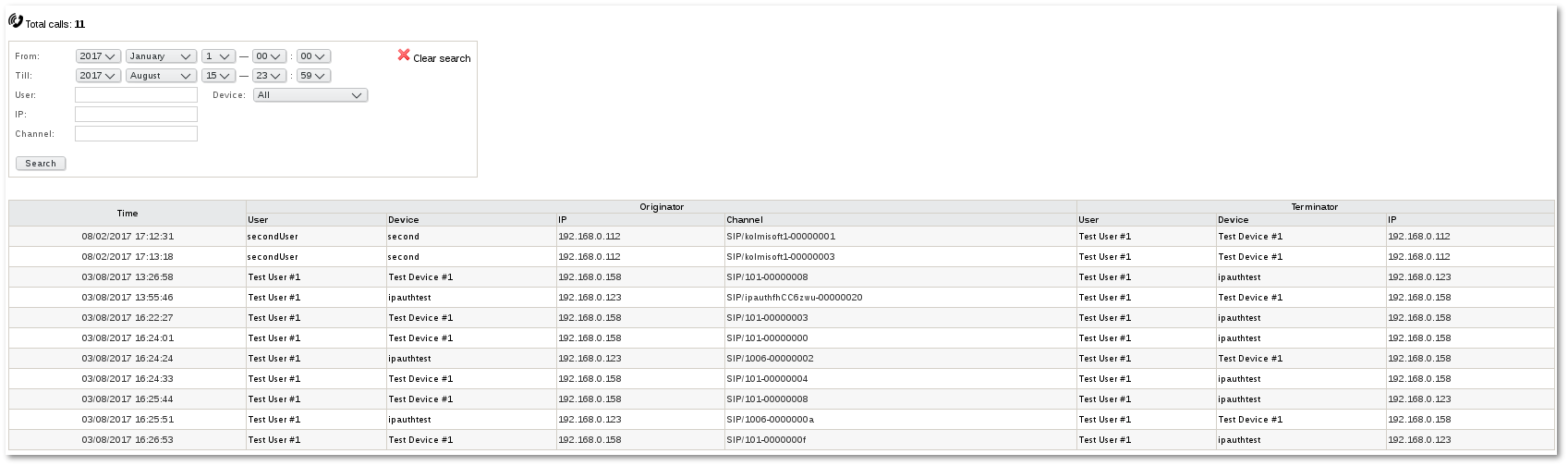Open the Till minute dropdown showing 59
The height and width of the screenshot is (466, 1568).
point(313,76)
